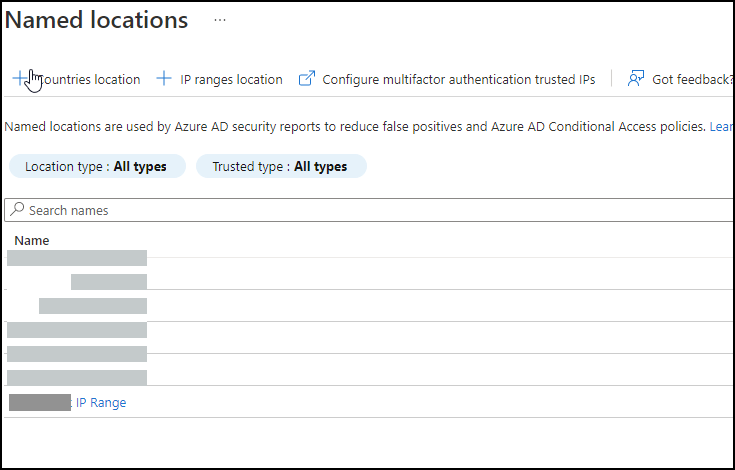Open the Trusted type filter
Image resolution: width=735 pixels, height=470 pixels.
coord(280,167)
